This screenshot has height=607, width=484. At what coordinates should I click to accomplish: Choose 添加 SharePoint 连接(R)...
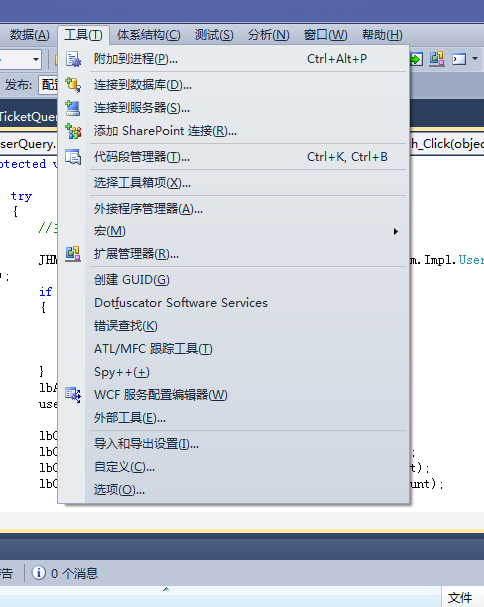pyautogui.click(x=233, y=131)
